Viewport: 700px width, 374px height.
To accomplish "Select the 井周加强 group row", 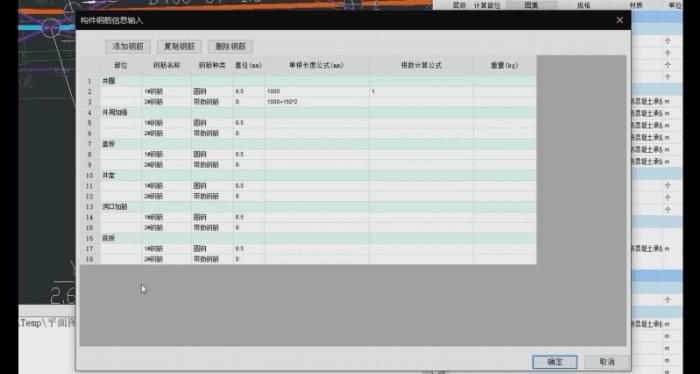I will point(318,112).
